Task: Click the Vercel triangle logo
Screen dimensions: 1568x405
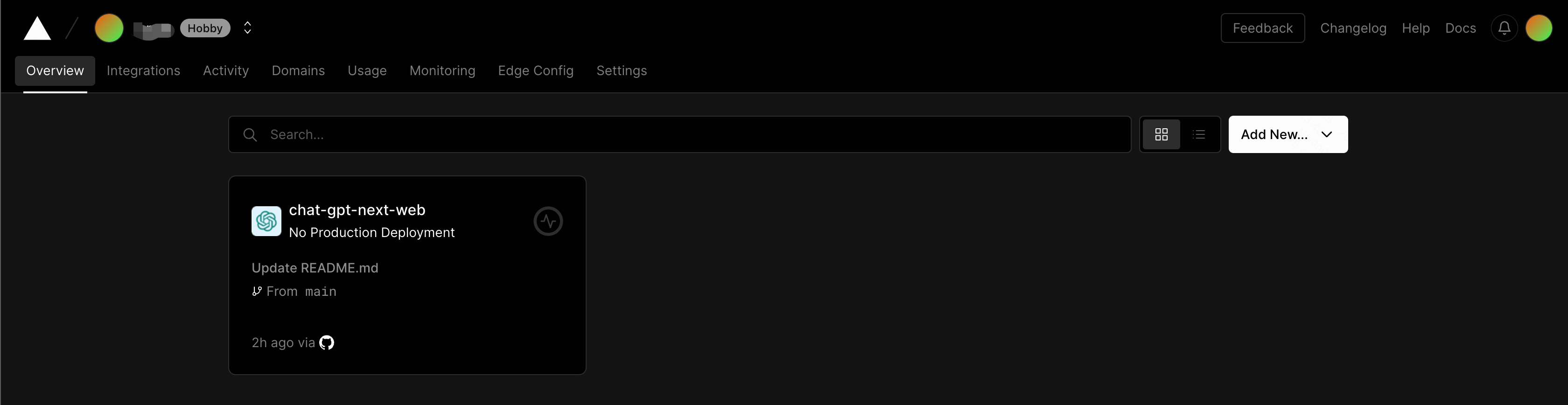Action: (37, 28)
